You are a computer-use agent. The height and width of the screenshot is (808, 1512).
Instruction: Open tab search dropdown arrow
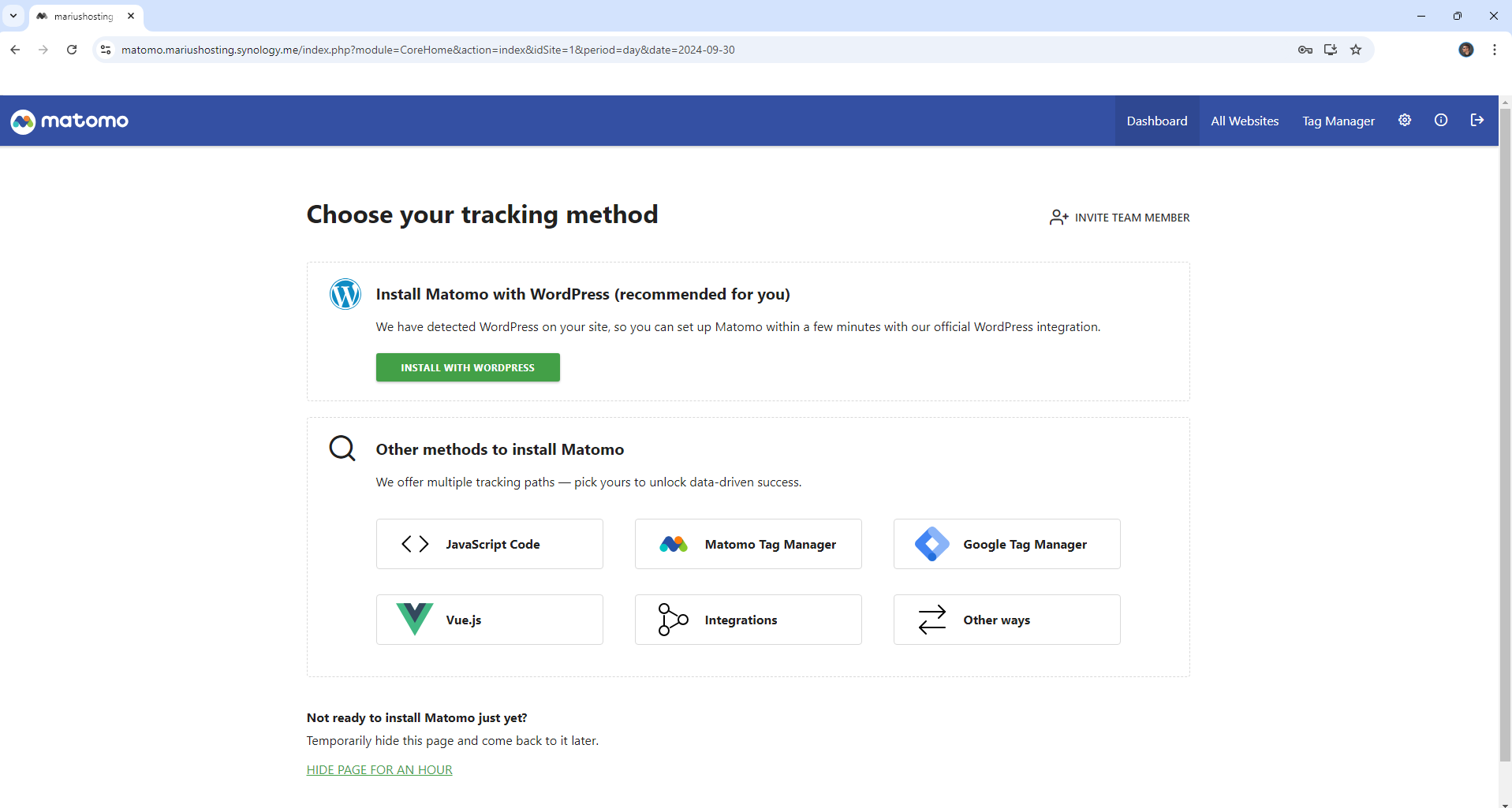coord(13,16)
